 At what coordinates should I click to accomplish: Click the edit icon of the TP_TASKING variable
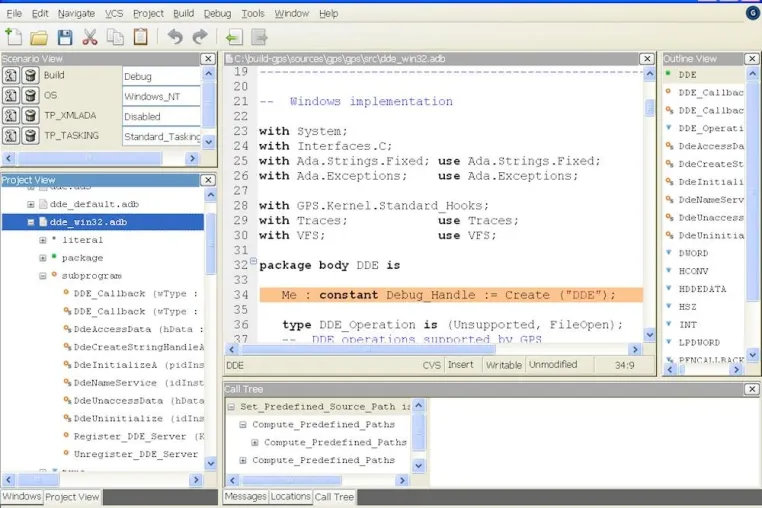(x=11, y=136)
